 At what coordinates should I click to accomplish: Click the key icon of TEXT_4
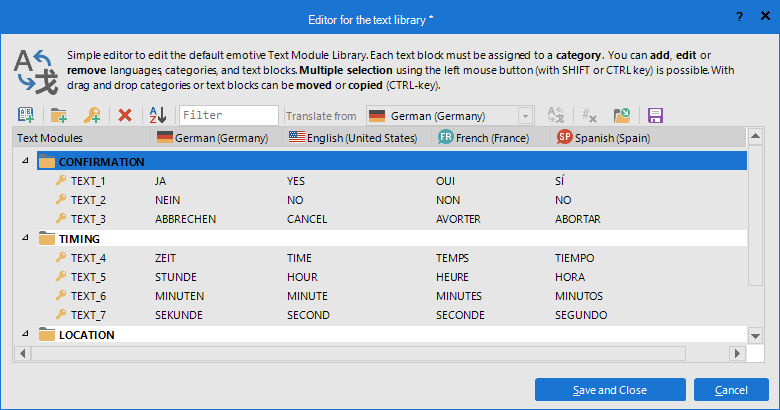(x=61, y=257)
